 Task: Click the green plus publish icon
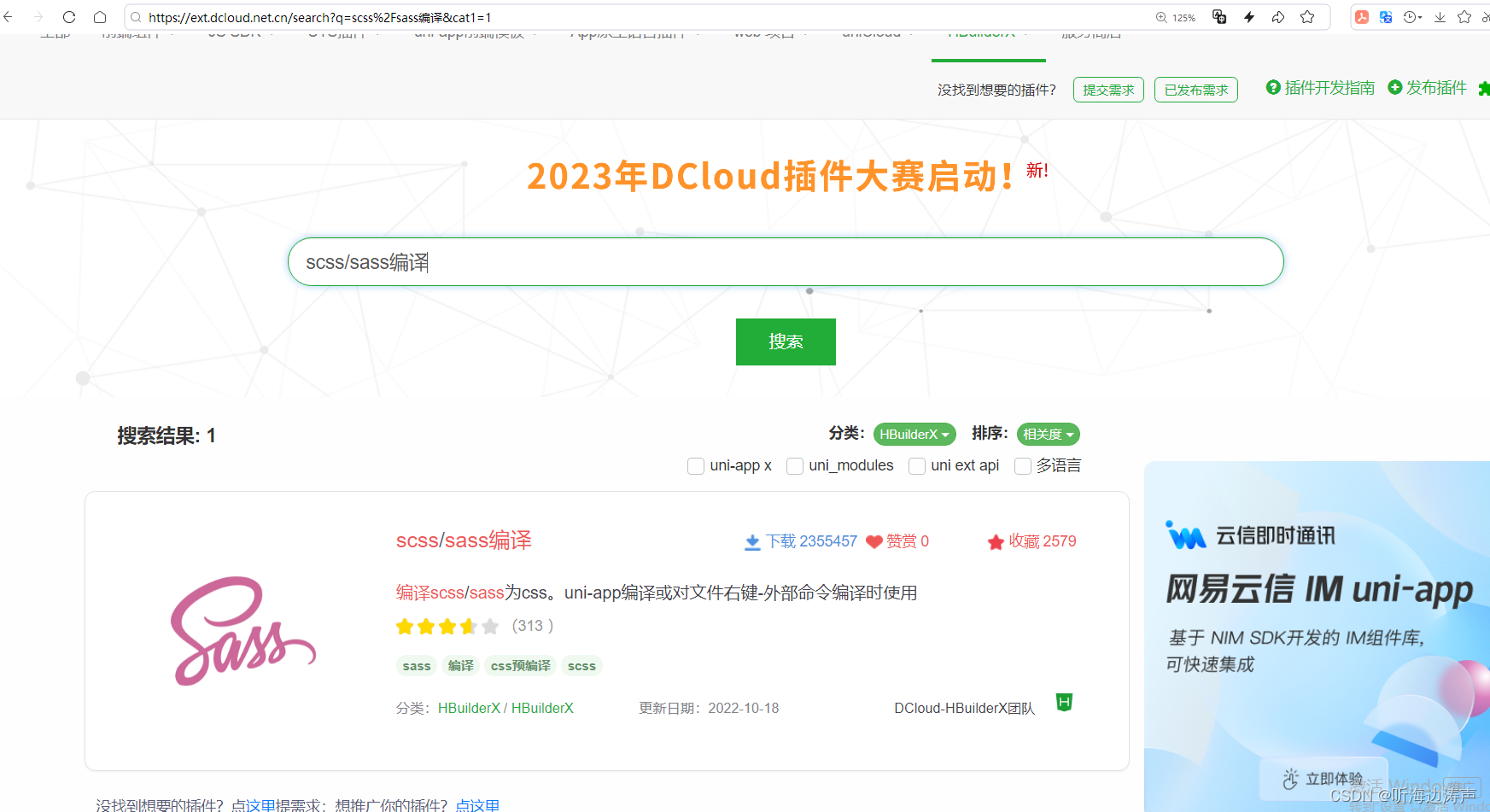[1395, 87]
